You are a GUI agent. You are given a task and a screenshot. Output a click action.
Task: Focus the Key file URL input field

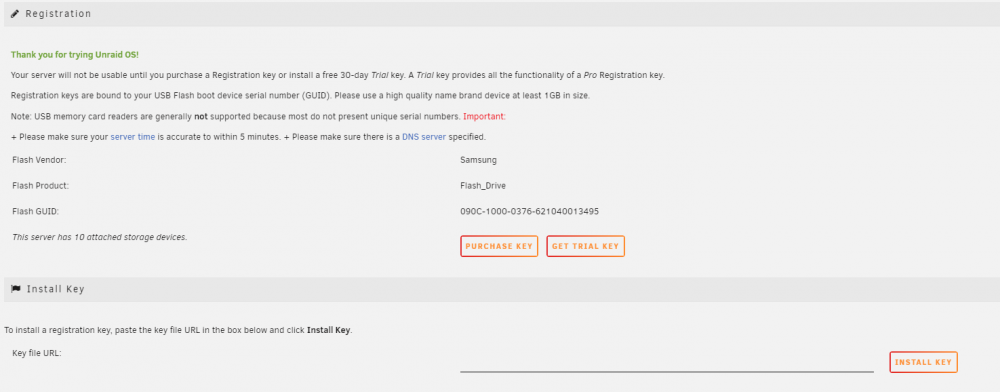pyautogui.click(x=666, y=362)
